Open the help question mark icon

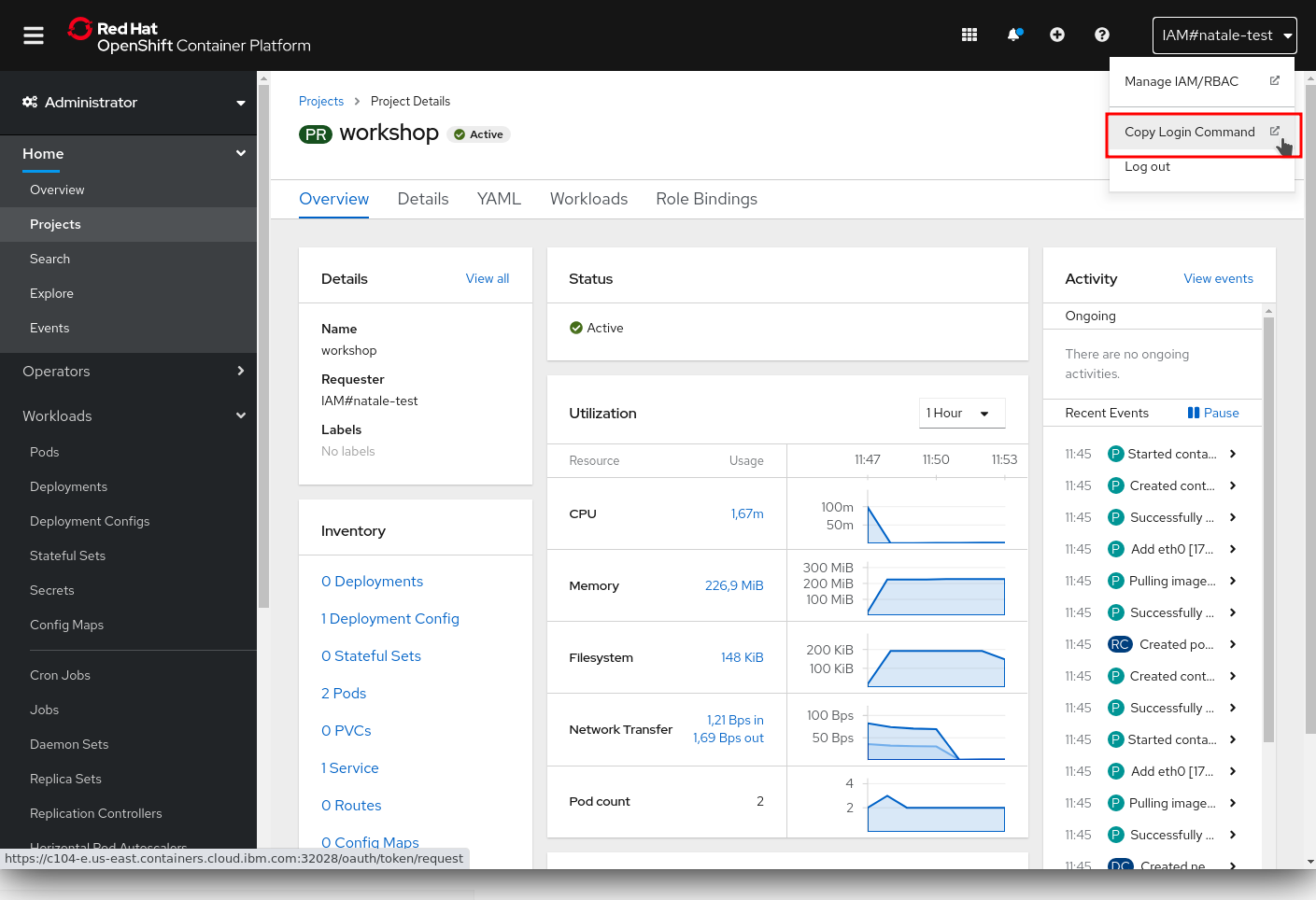pos(1102,35)
